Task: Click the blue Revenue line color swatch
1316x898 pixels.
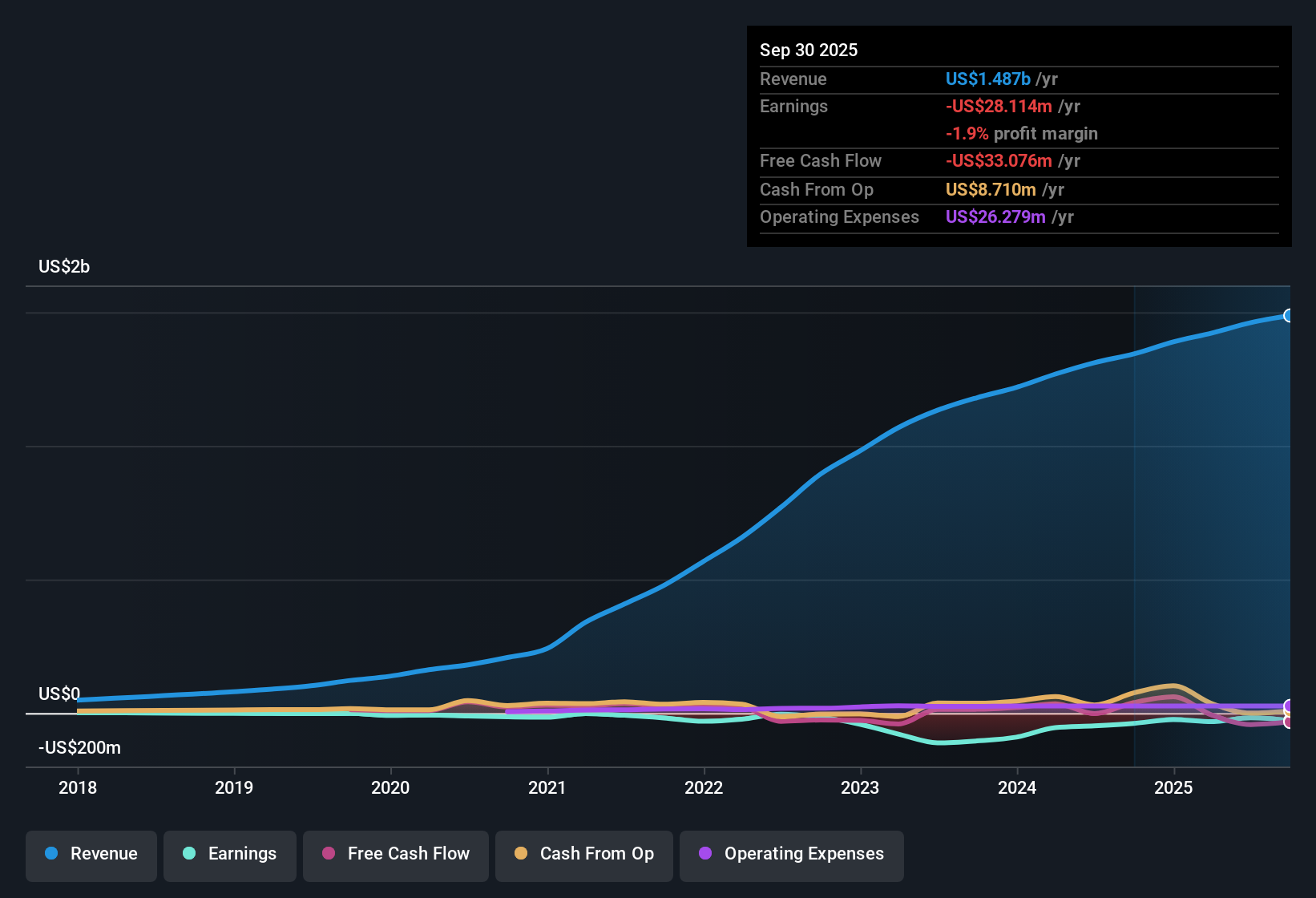Action: coord(50,854)
